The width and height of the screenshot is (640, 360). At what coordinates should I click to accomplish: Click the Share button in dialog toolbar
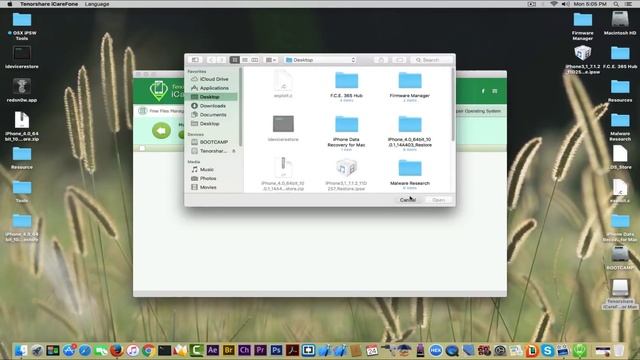point(381,60)
